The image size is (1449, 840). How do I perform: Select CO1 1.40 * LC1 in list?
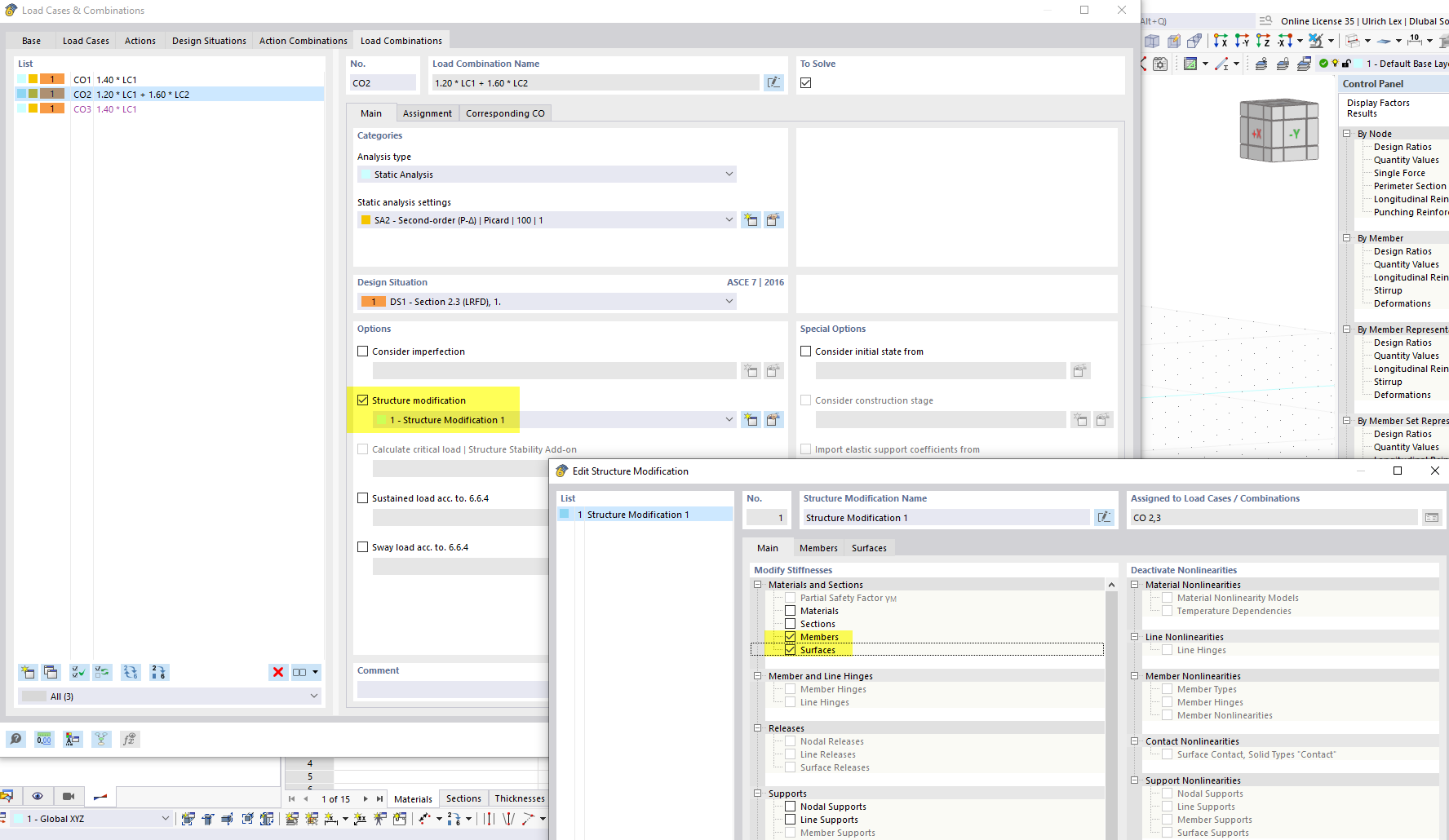click(x=170, y=80)
